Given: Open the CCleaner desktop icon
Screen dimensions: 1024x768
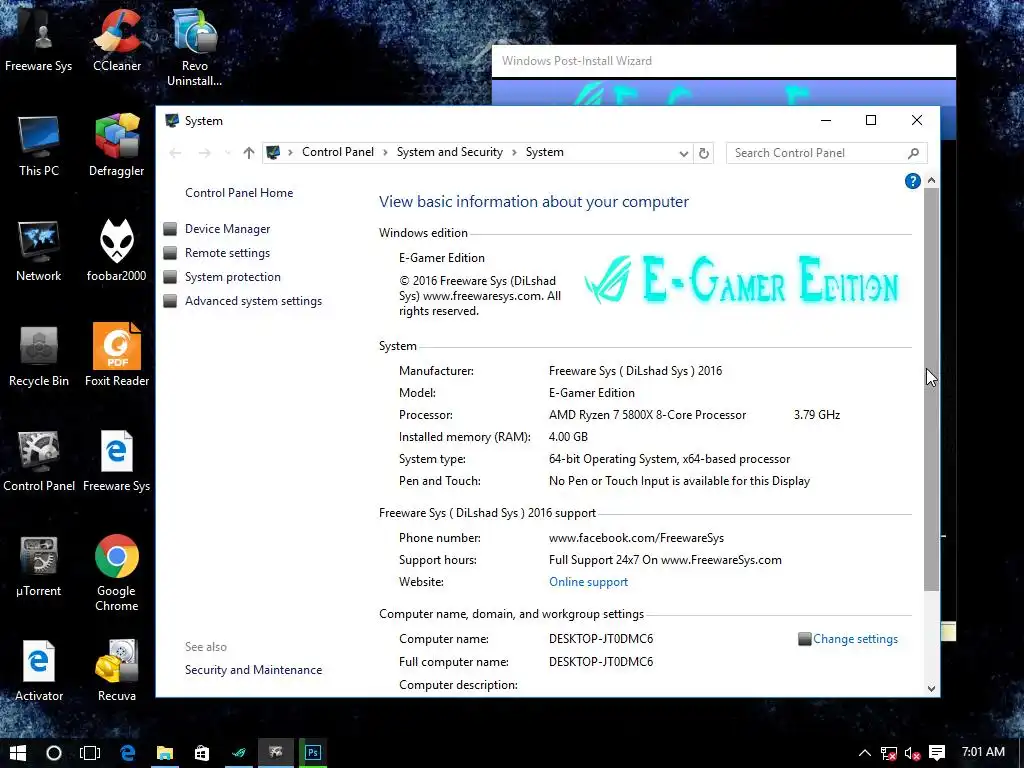Looking at the screenshot, I should (x=117, y=40).
